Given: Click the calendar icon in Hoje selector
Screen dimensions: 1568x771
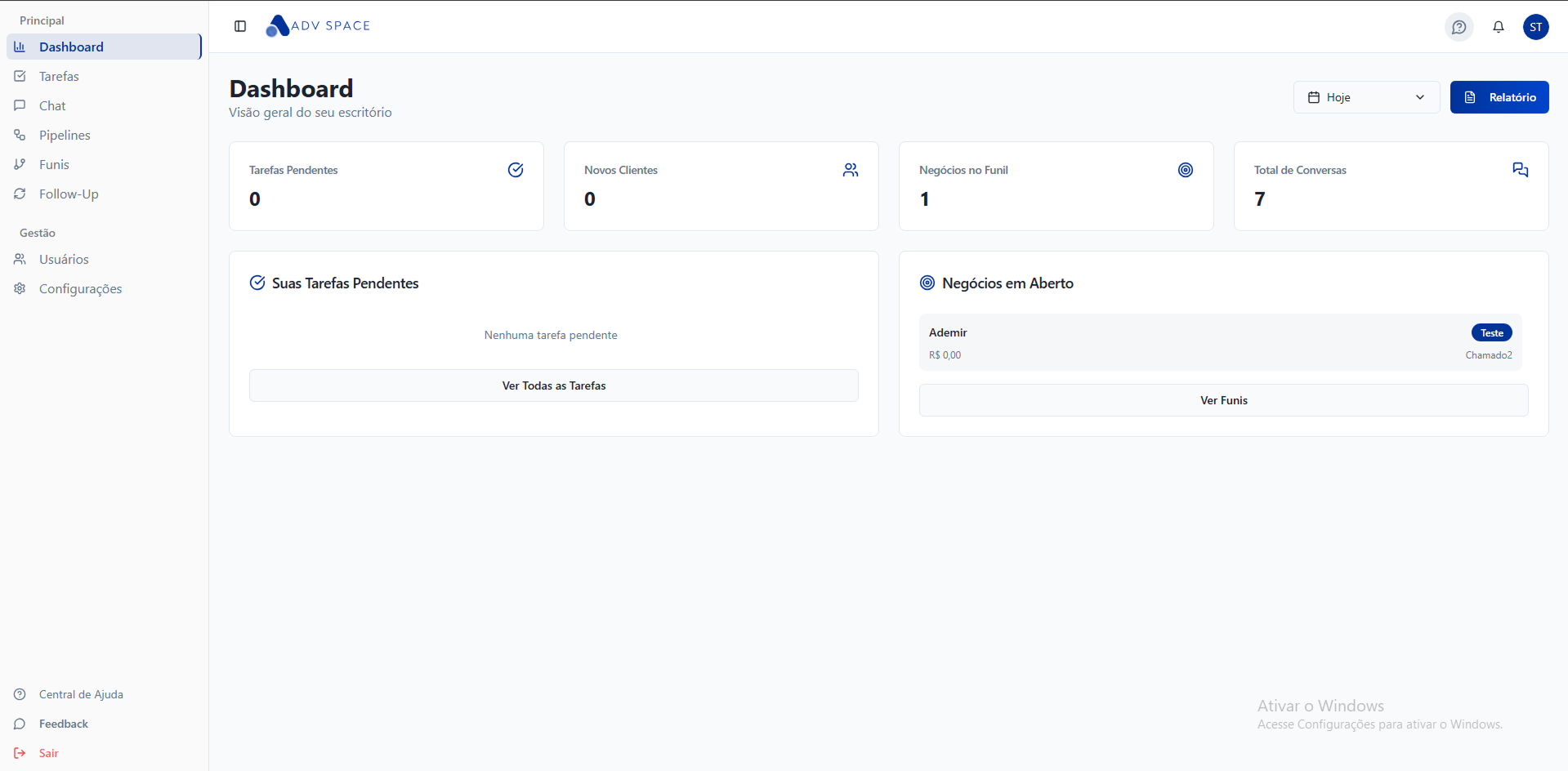Looking at the screenshot, I should point(1314,97).
